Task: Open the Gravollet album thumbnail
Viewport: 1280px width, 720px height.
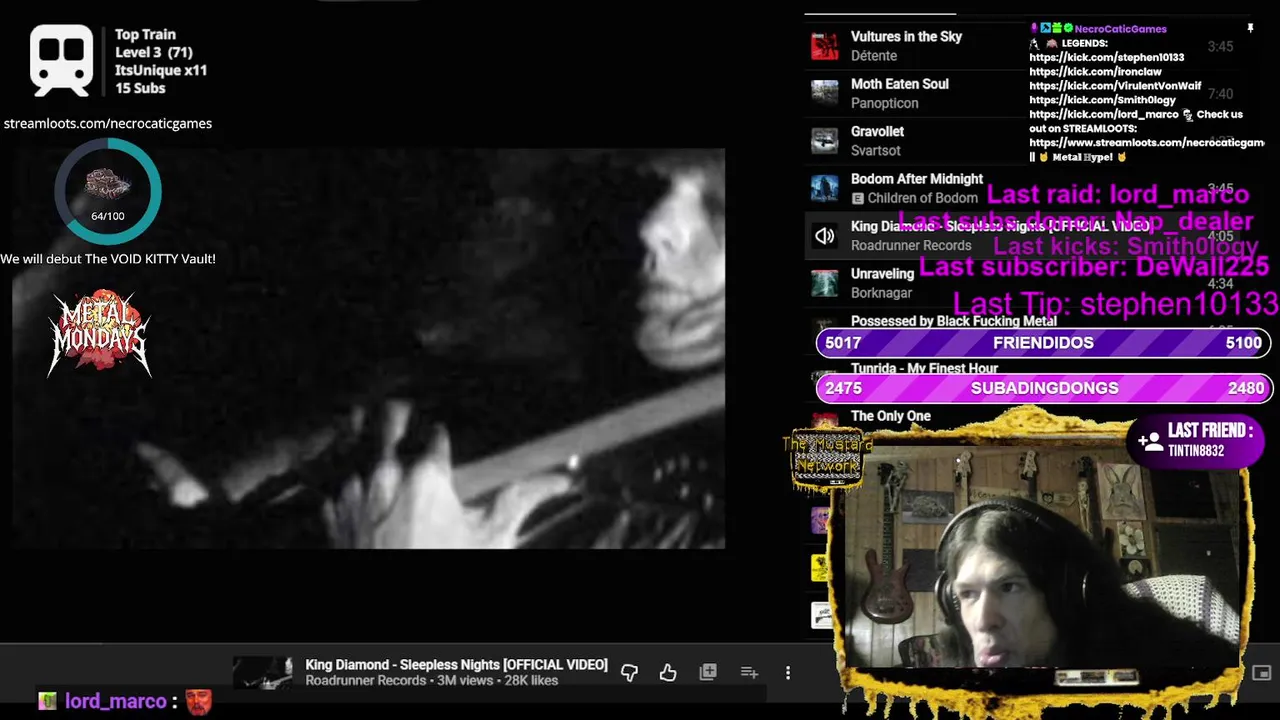Action: [825, 141]
